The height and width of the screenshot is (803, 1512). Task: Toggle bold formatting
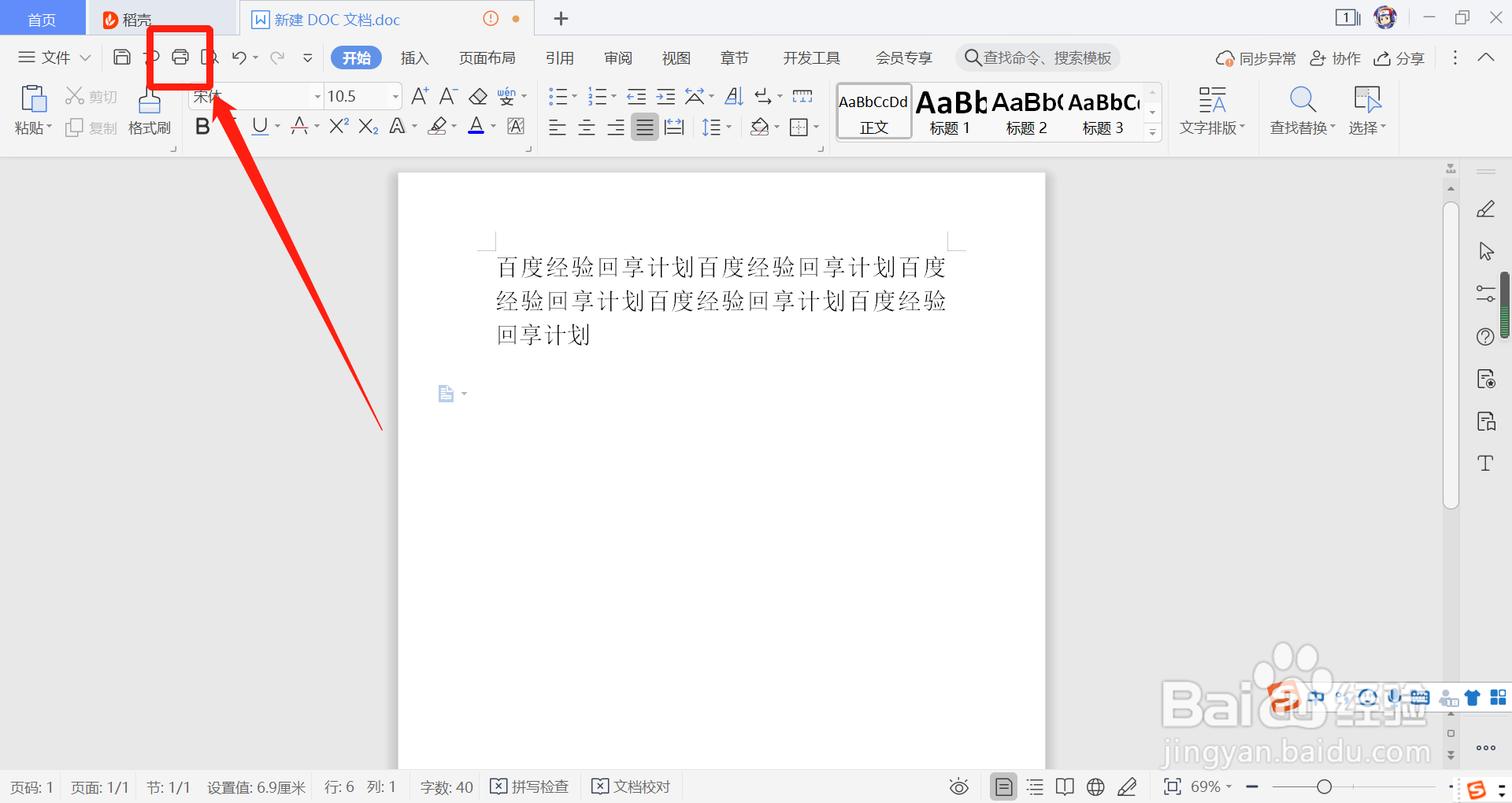(x=202, y=126)
